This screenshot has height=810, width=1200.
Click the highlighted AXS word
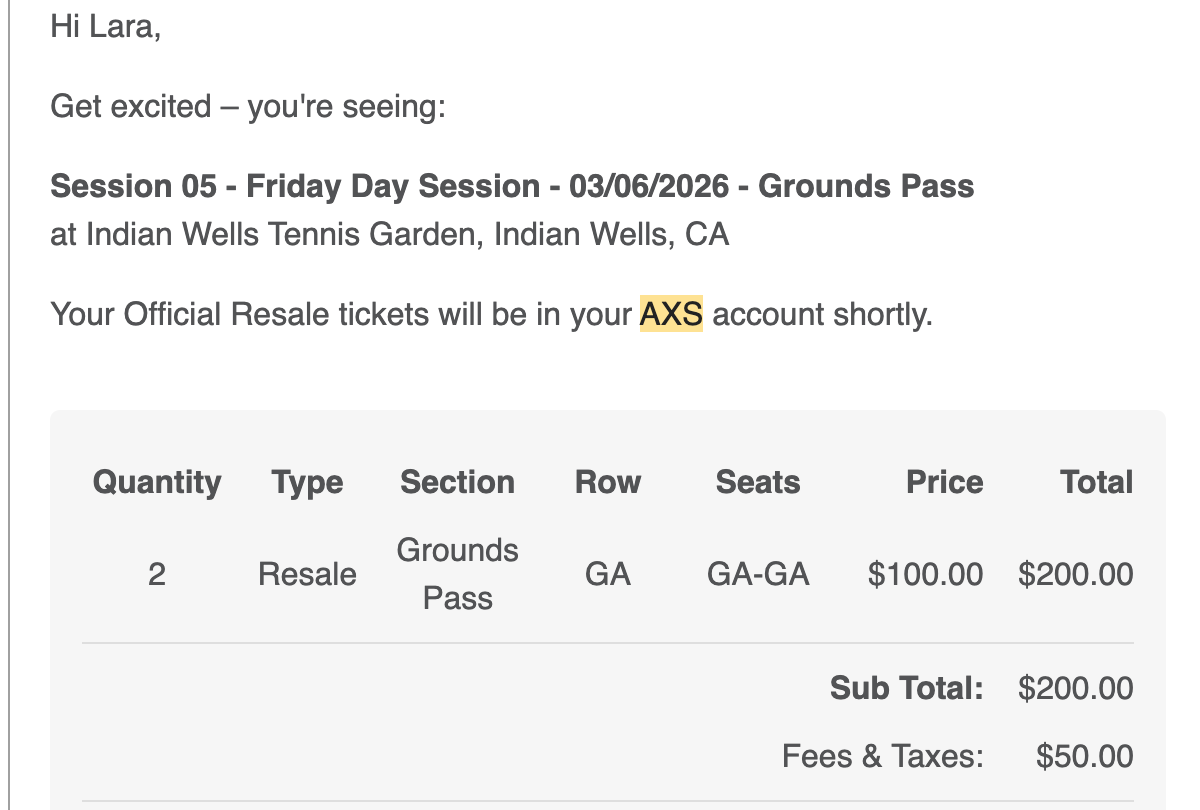click(x=671, y=314)
